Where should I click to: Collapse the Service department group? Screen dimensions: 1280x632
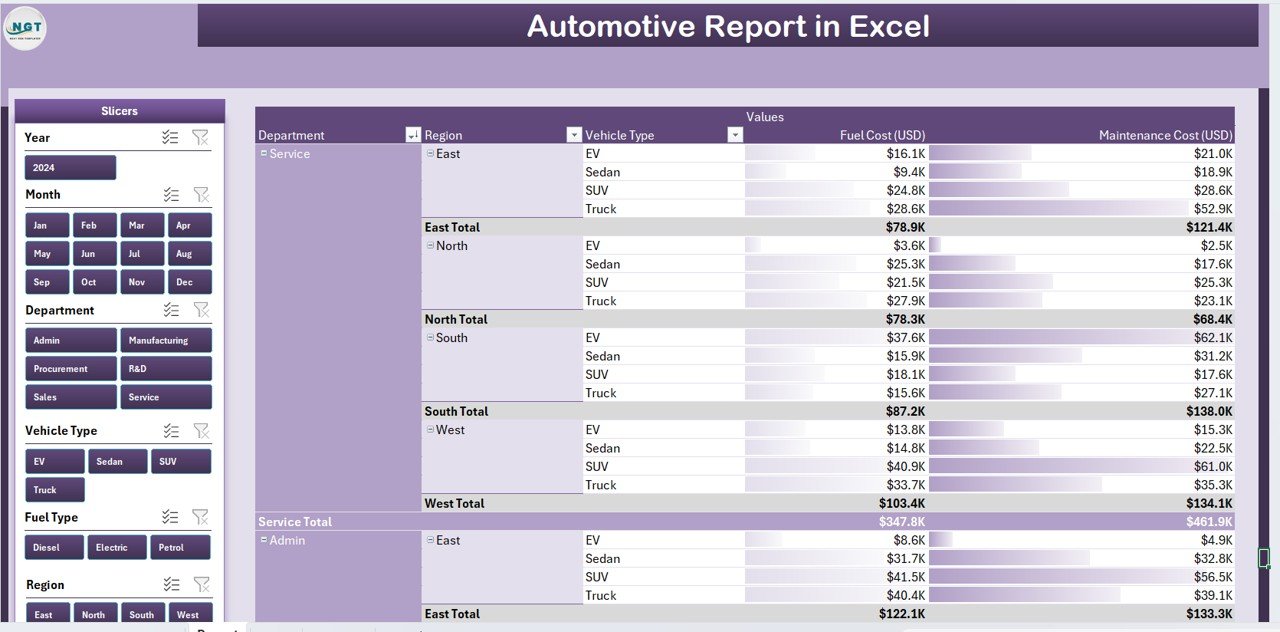click(x=264, y=154)
